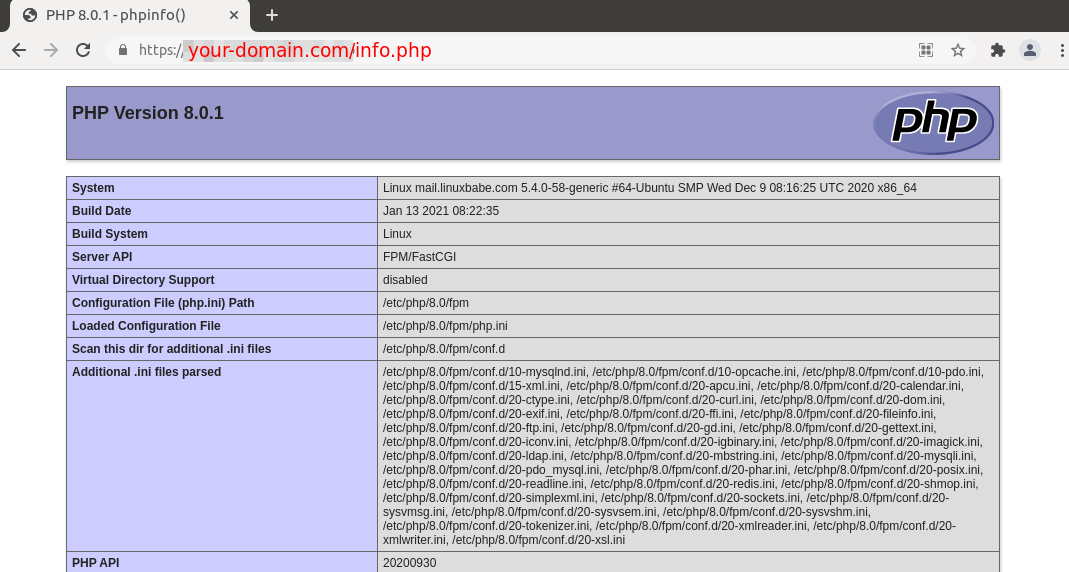1069x572 pixels.
Task: Click the Build Date value Jan 13 2021
Action: pyautogui.click(x=441, y=211)
